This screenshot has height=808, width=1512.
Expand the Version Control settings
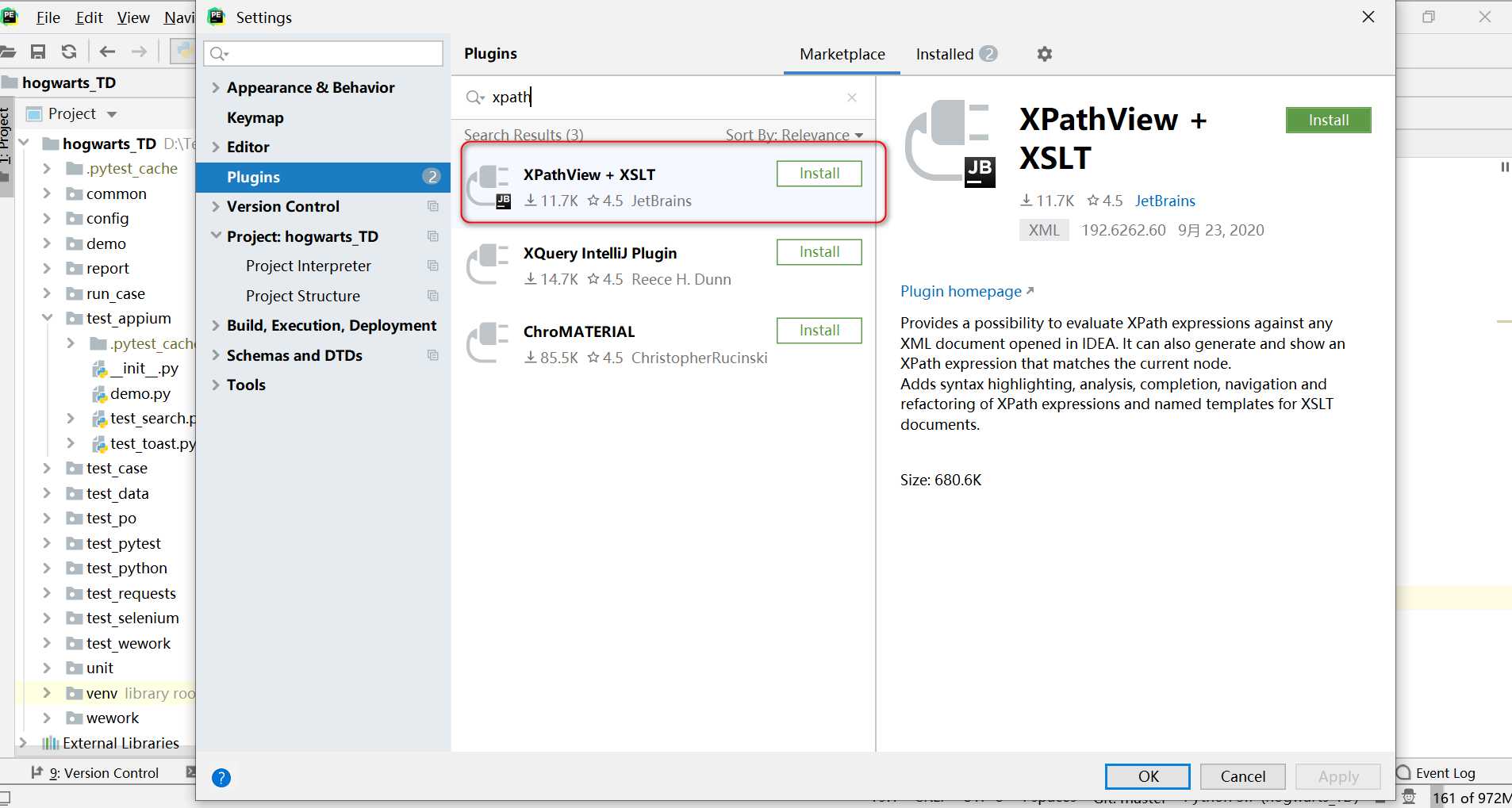point(216,207)
